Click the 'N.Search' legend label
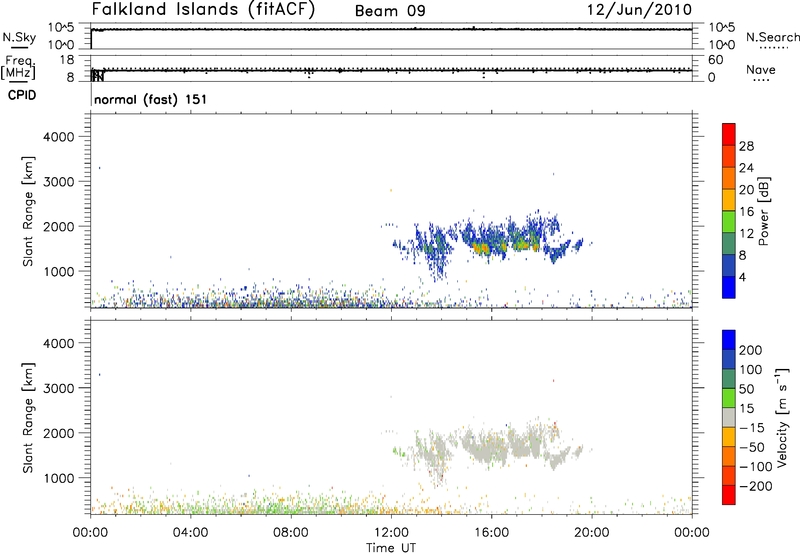Screen dimensions: 800x554 click(x=772, y=37)
